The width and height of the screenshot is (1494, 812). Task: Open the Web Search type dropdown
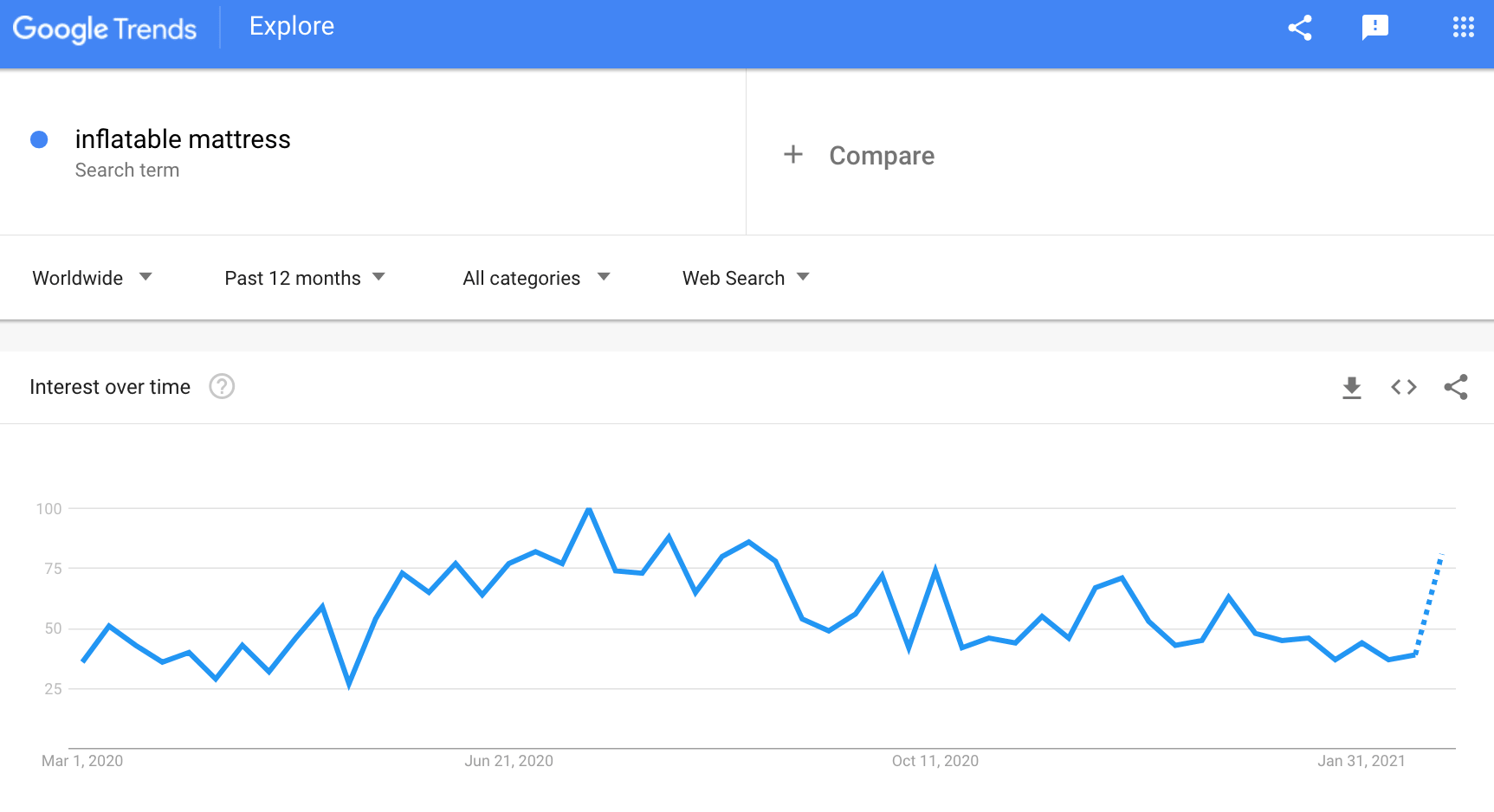pos(746,278)
